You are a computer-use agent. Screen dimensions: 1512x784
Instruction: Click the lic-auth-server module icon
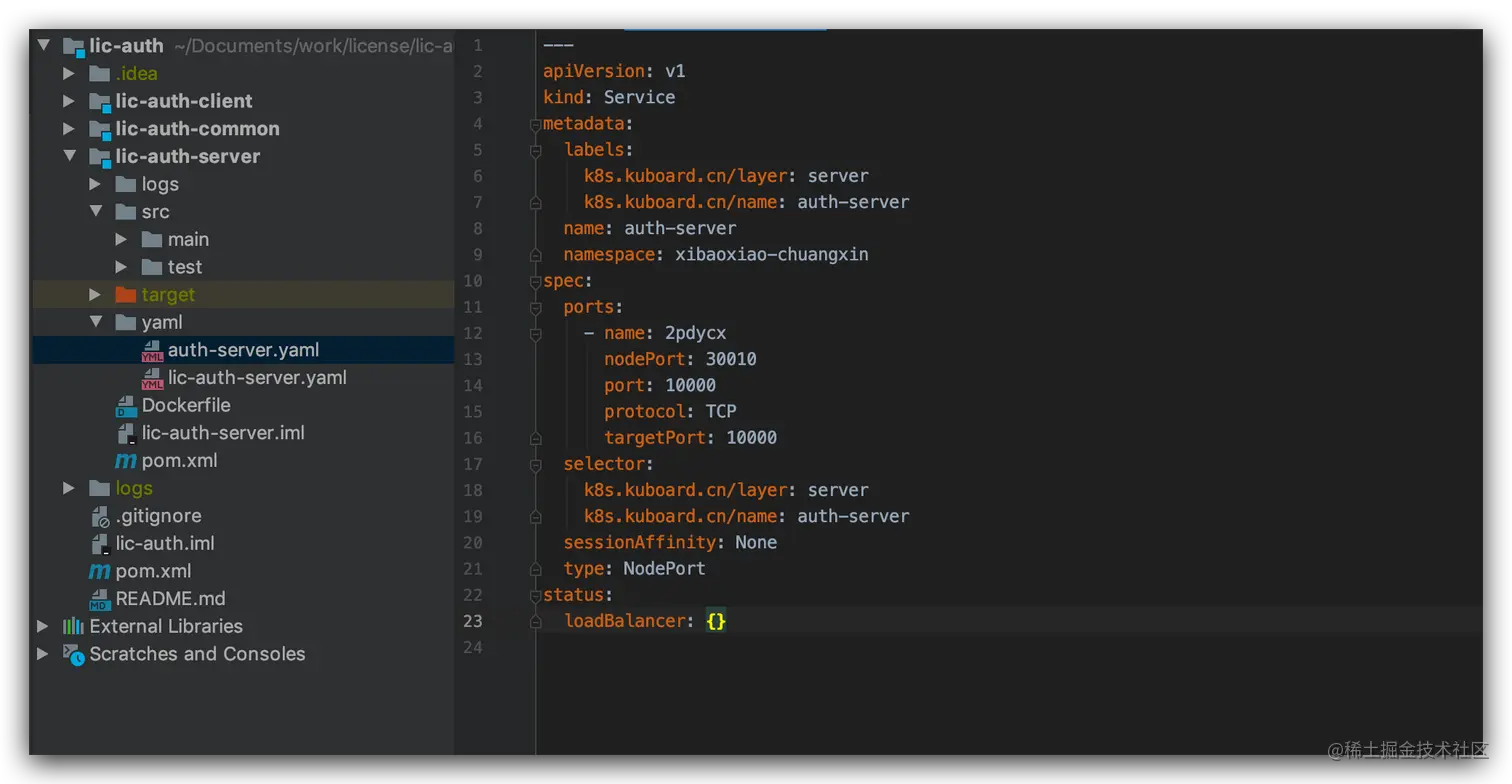coord(99,157)
